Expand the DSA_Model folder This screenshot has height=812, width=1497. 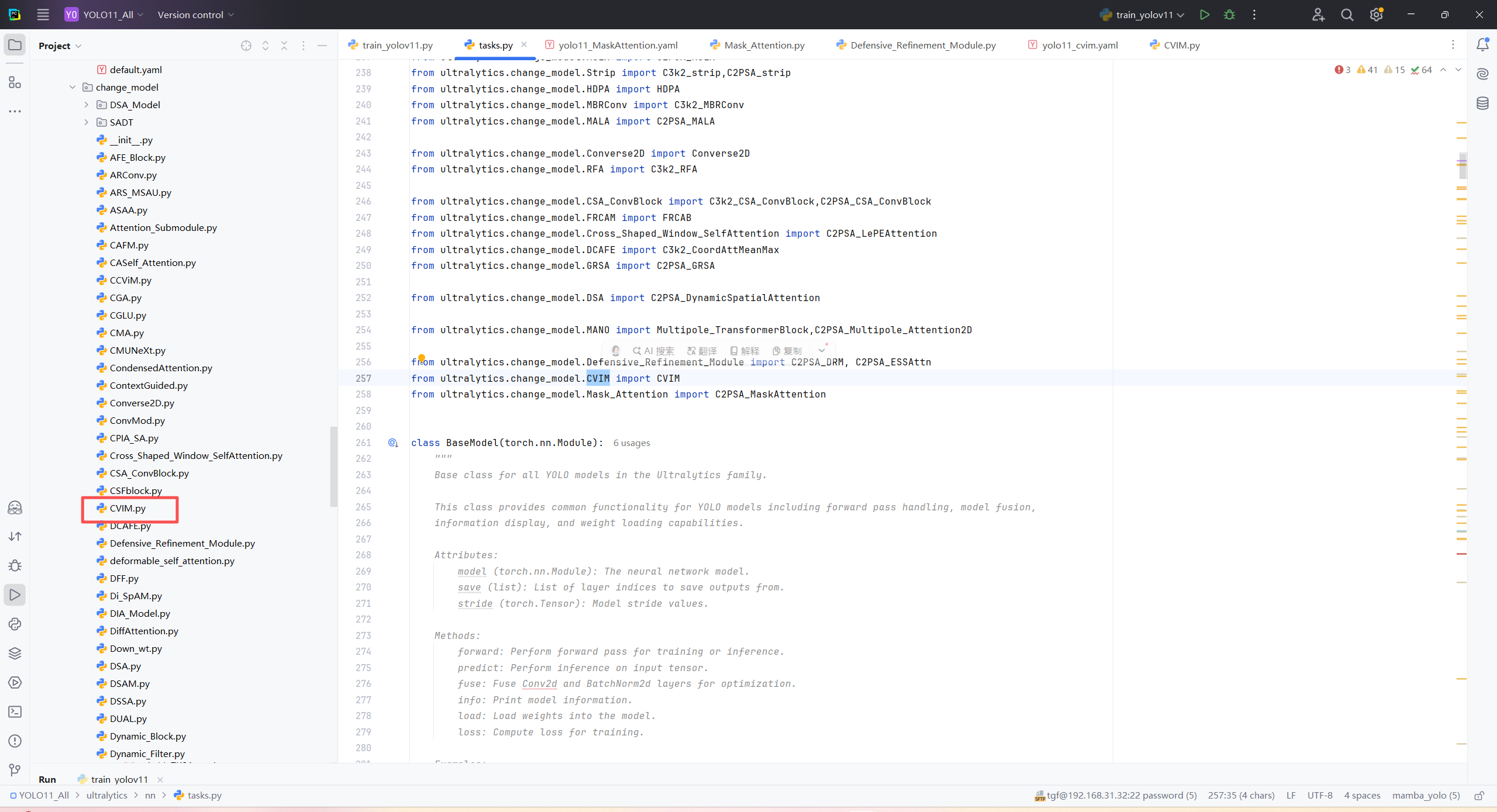(x=87, y=105)
